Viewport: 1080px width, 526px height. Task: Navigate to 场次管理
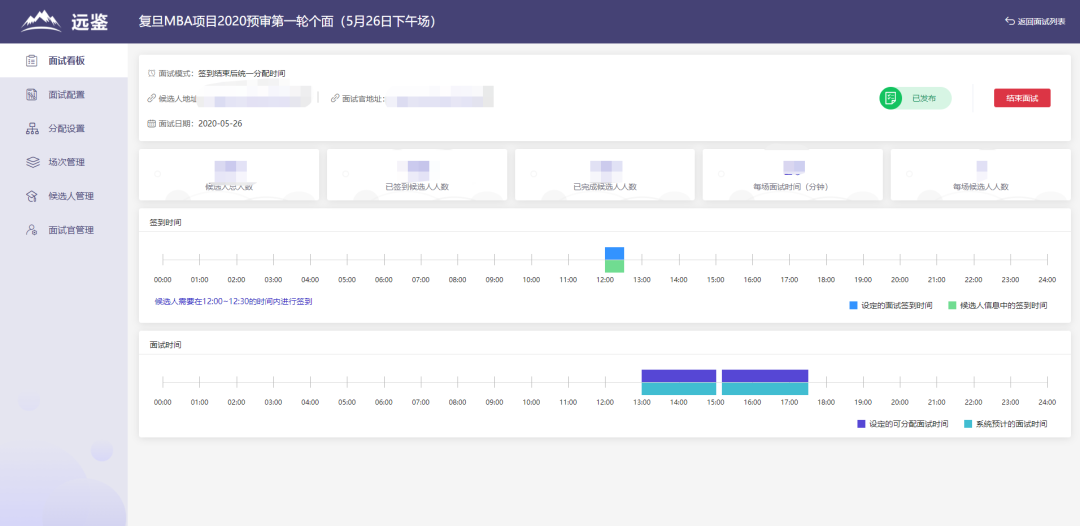coord(63,162)
